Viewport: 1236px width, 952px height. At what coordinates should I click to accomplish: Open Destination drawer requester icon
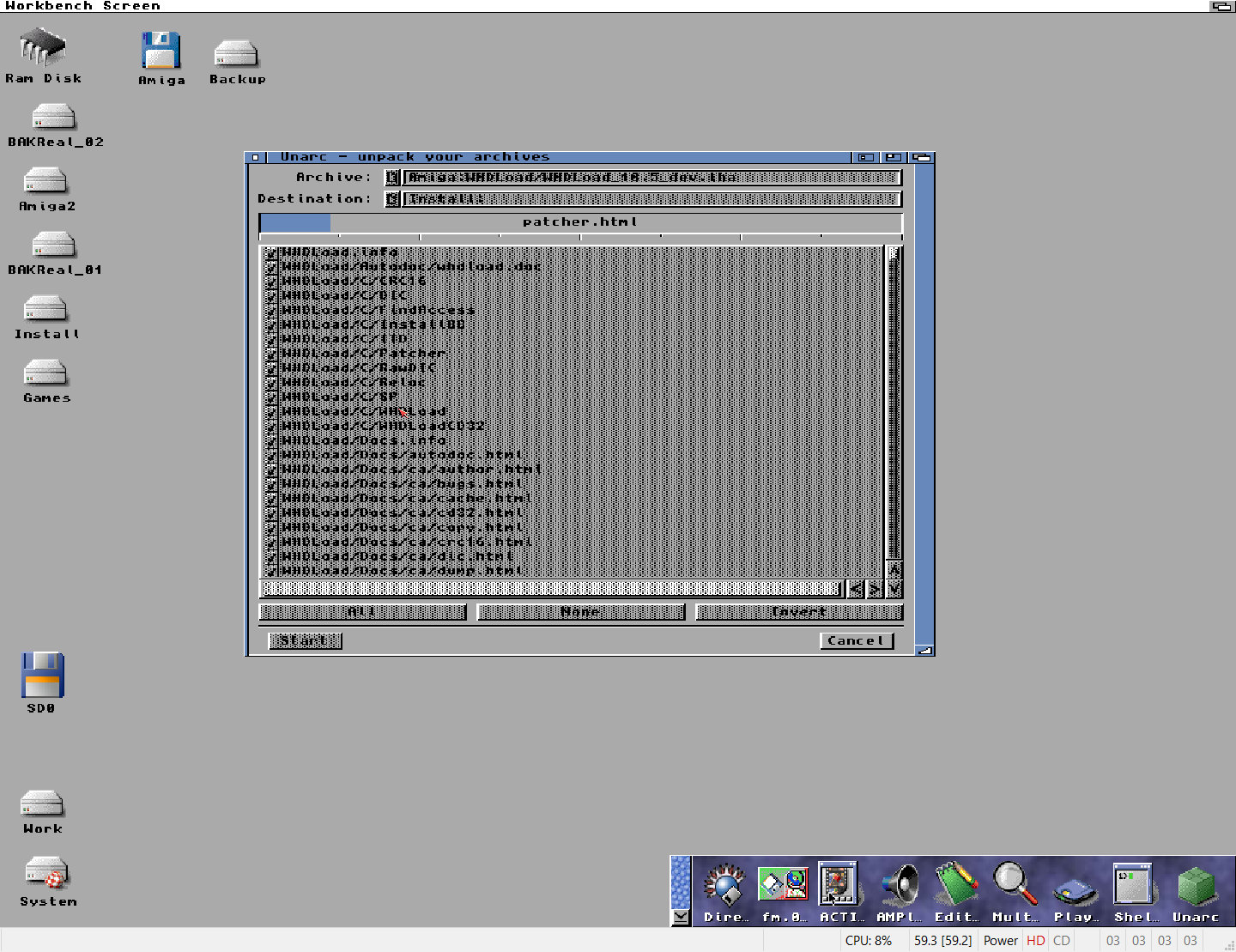click(391, 199)
